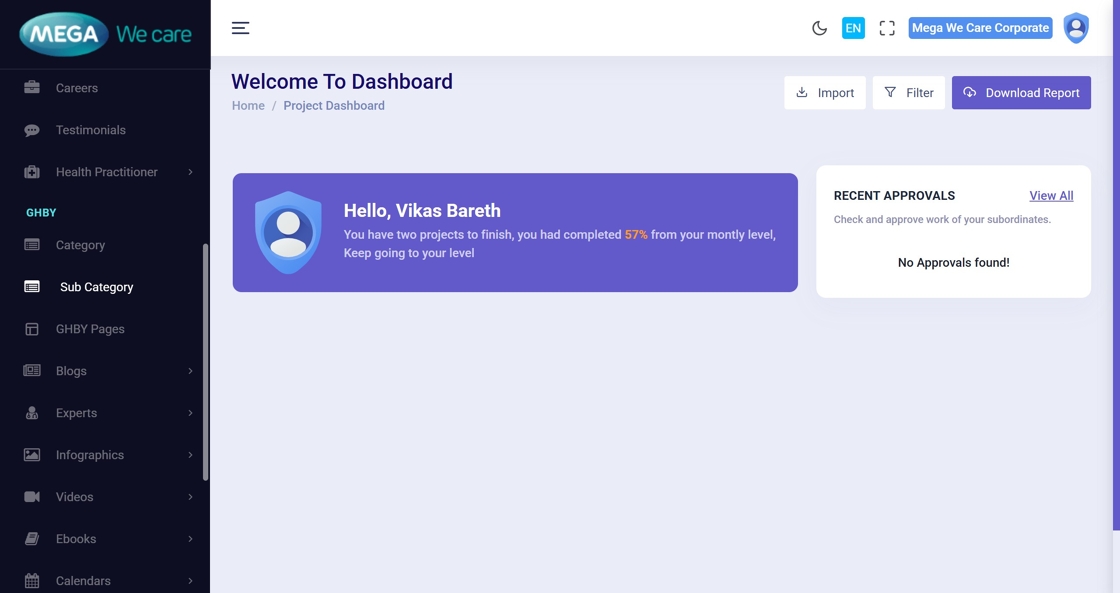The image size is (1120, 593).
Task: Toggle fullscreen mode icon
Action: 887,28
